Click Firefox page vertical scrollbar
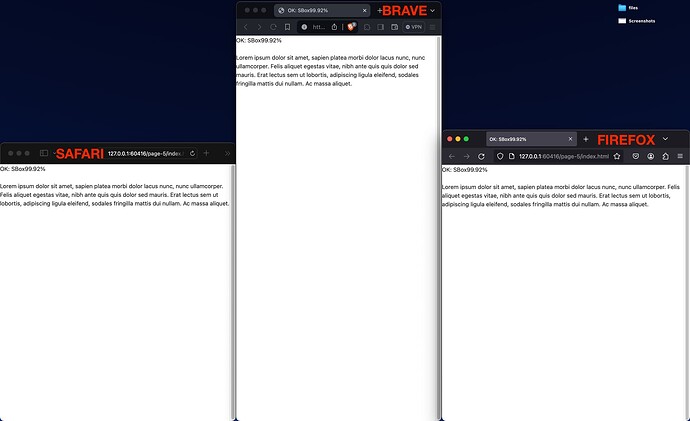The image size is (690, 421). 687,293
